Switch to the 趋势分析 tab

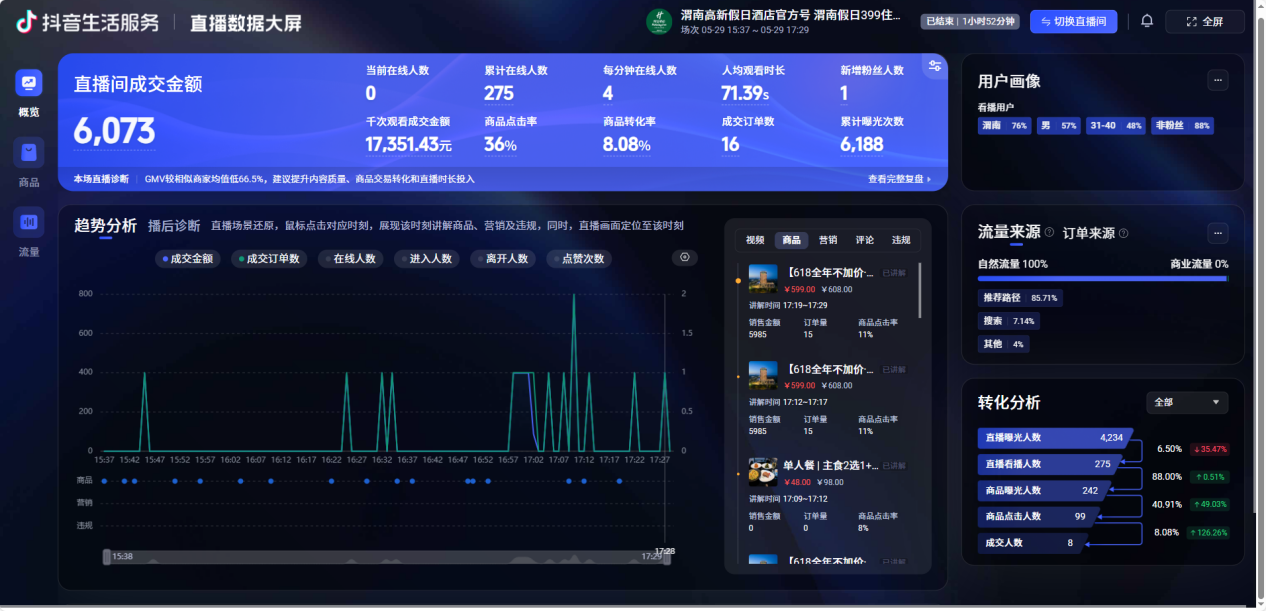[105, 225]
